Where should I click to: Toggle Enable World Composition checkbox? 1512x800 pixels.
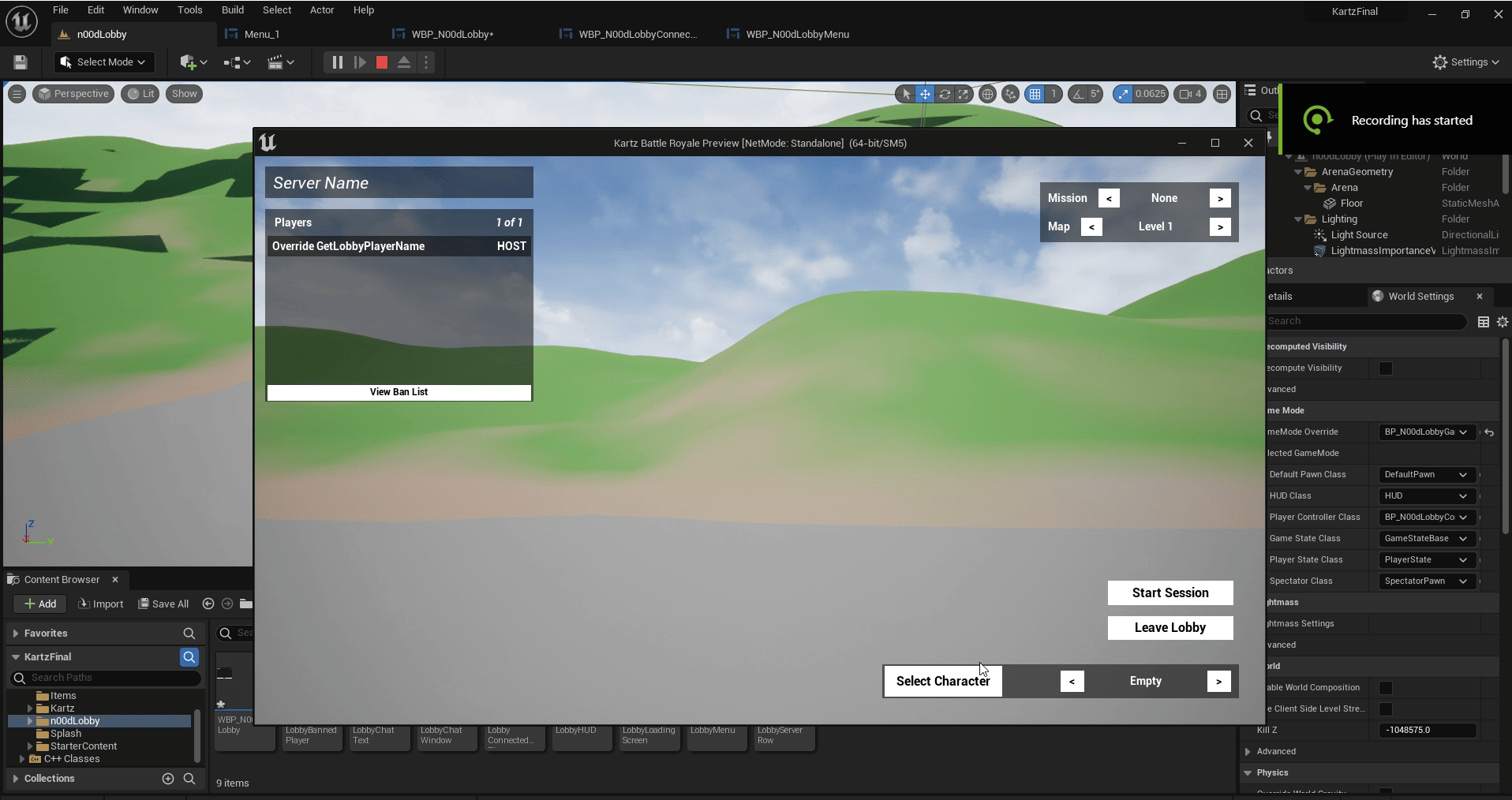pos(1386,688)
